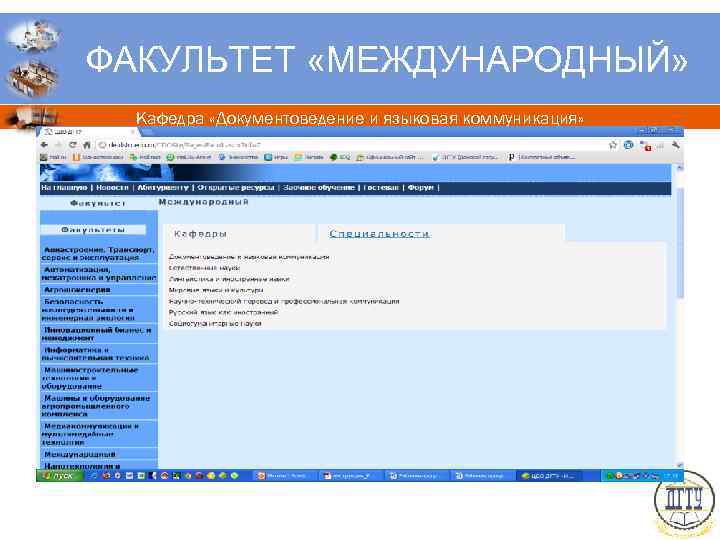Open Русский язык как иностранный link
Screen dimensions: 720x540
click(x=224, y=312)
